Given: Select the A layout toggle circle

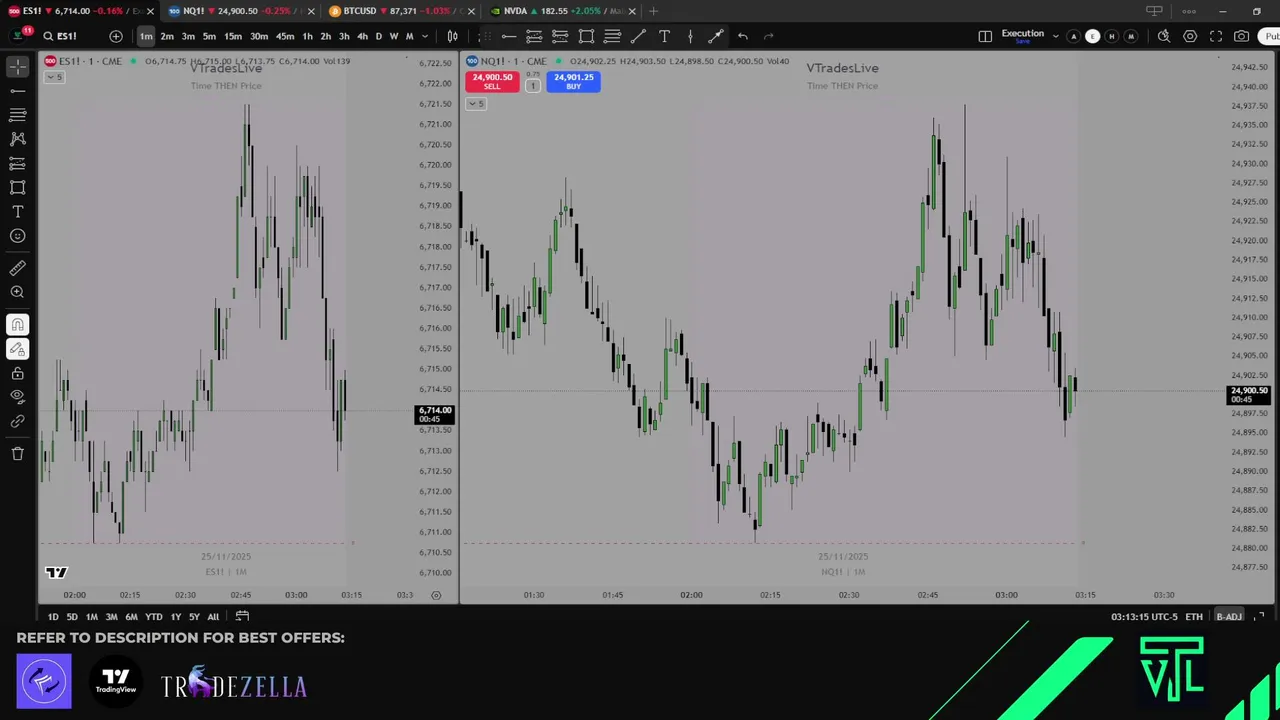Looking at the screenshot, I should (x=1074, y=36).
